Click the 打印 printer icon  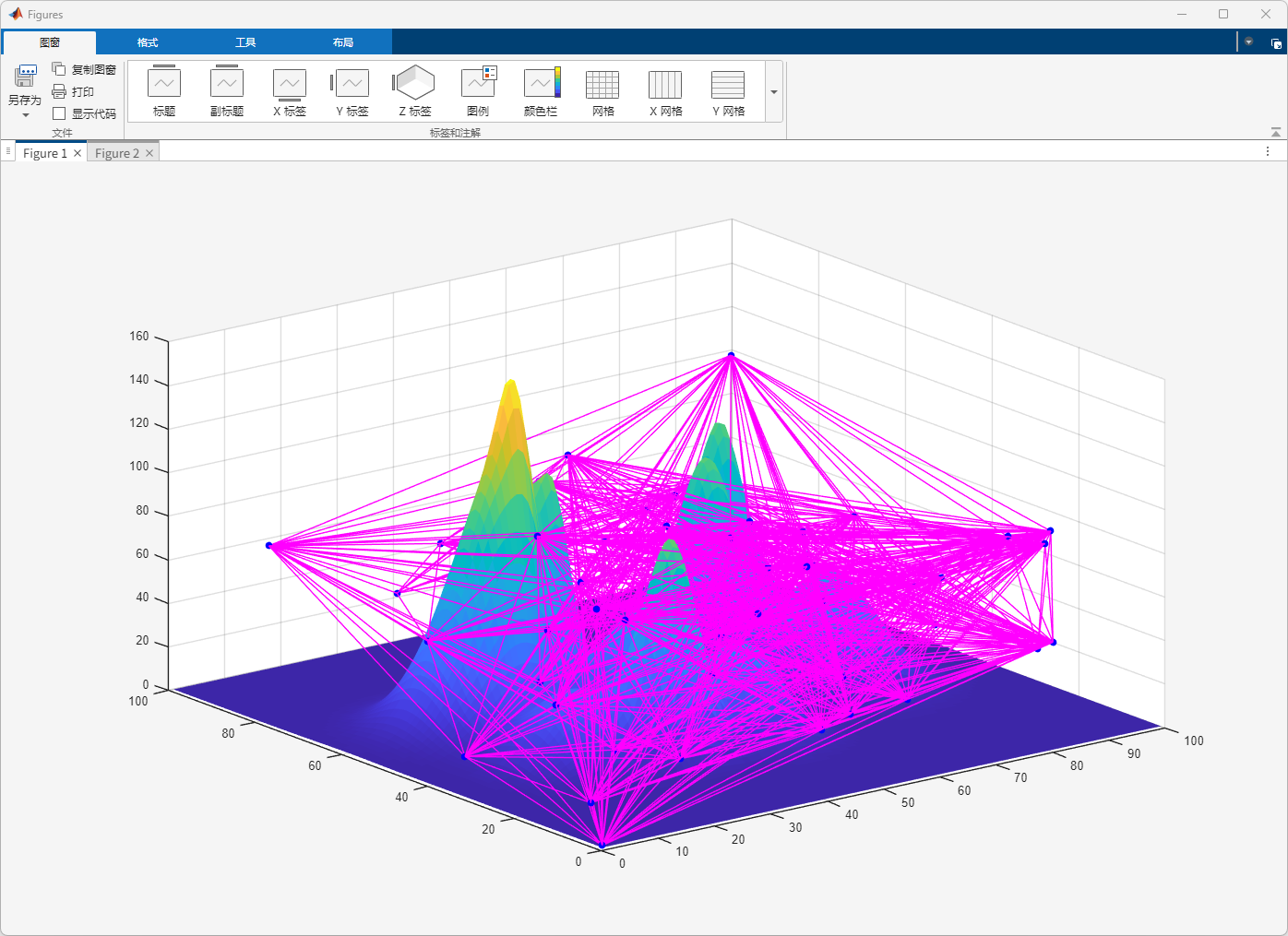(x=59, y=91)
